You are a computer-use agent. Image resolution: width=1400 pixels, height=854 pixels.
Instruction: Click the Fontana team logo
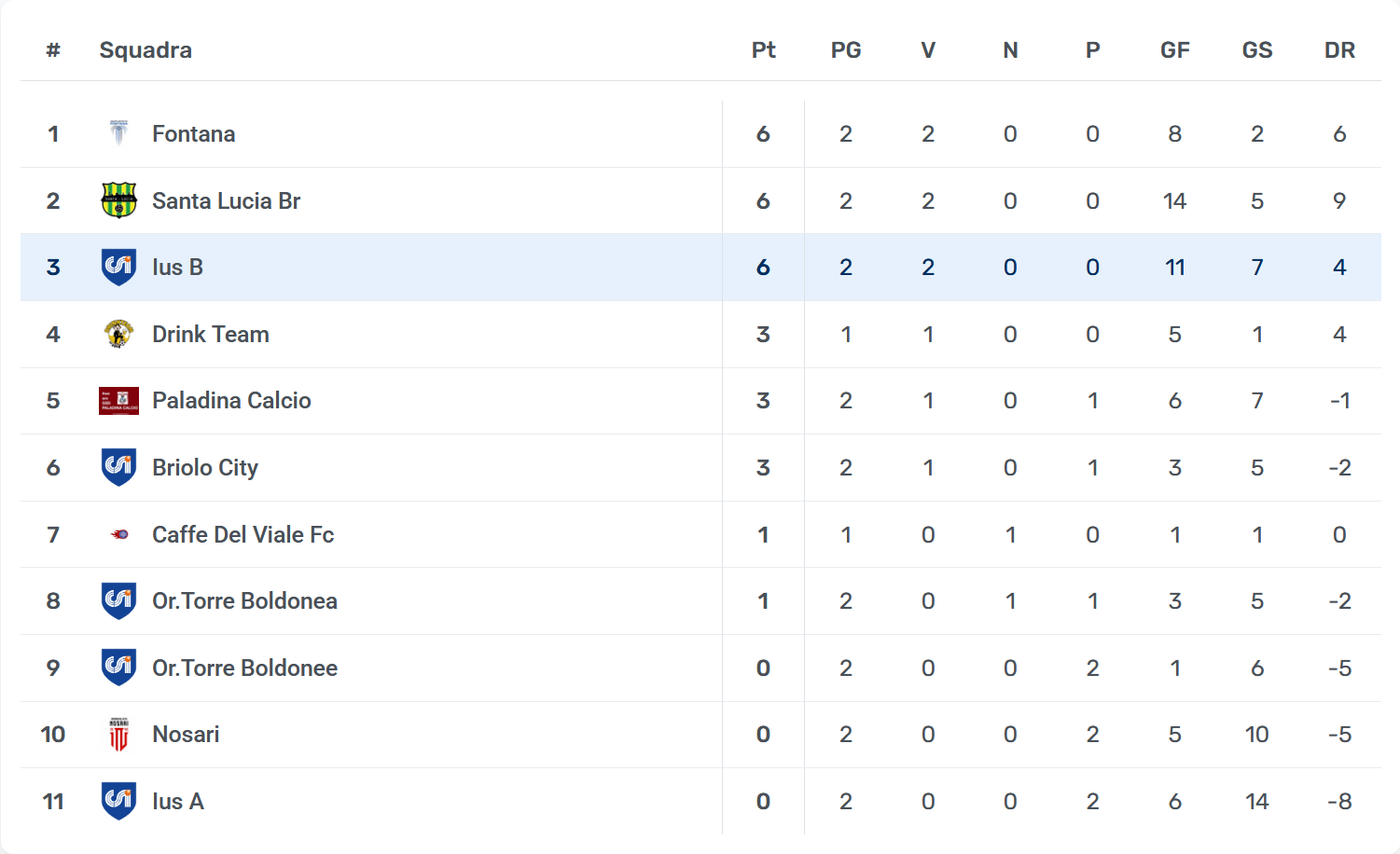pyautogui.click(x=118, y=133)
